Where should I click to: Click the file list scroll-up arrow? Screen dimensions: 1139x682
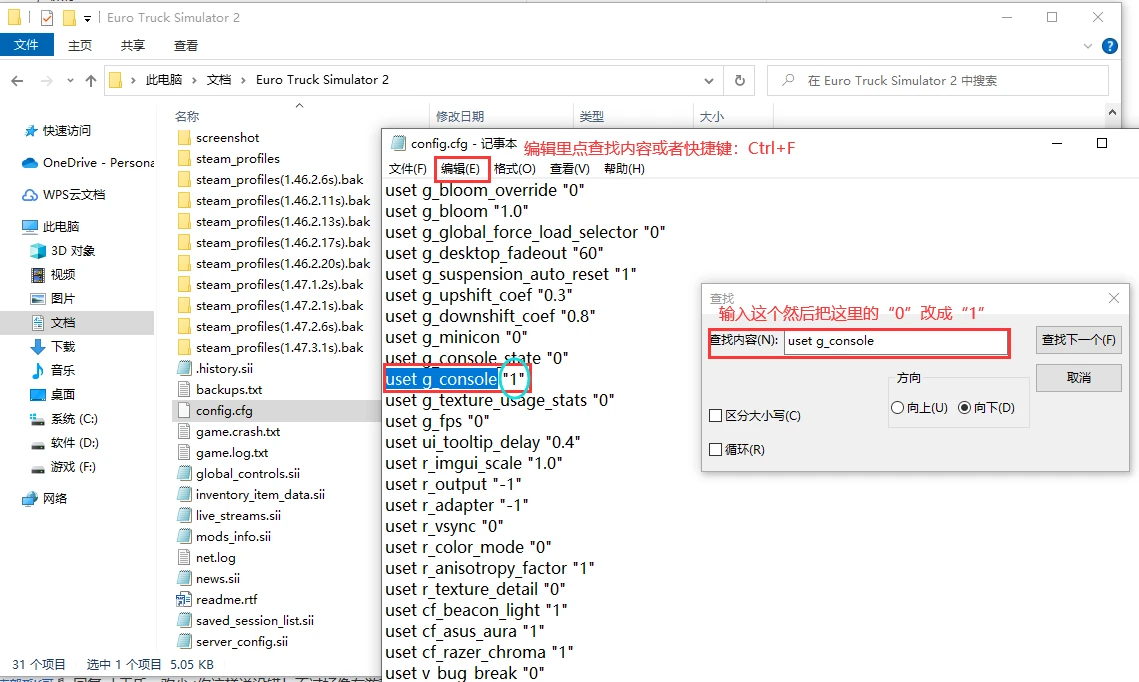coord(1111,113)
